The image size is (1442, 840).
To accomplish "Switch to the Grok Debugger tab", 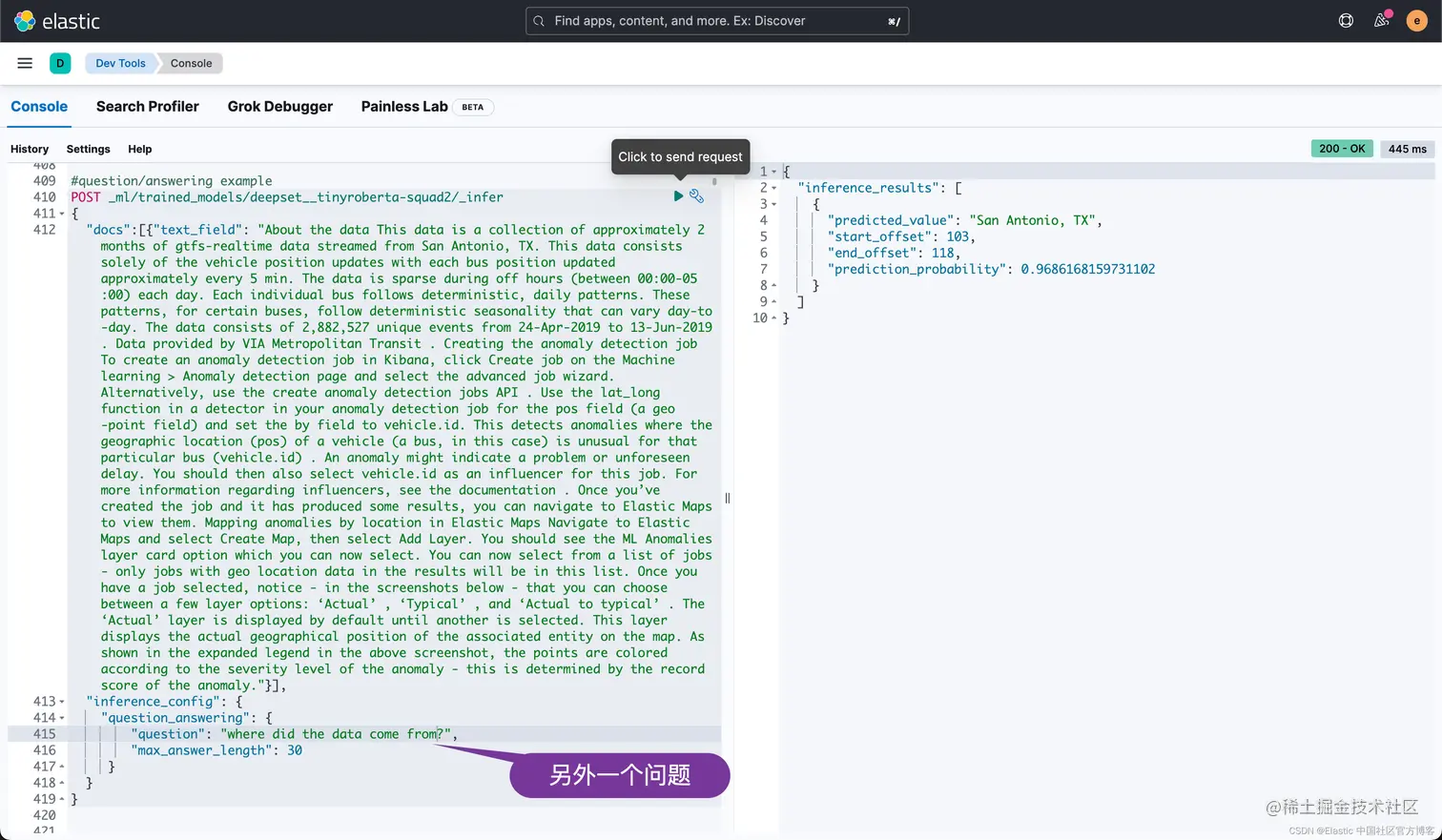I will (x=280, y=107).
